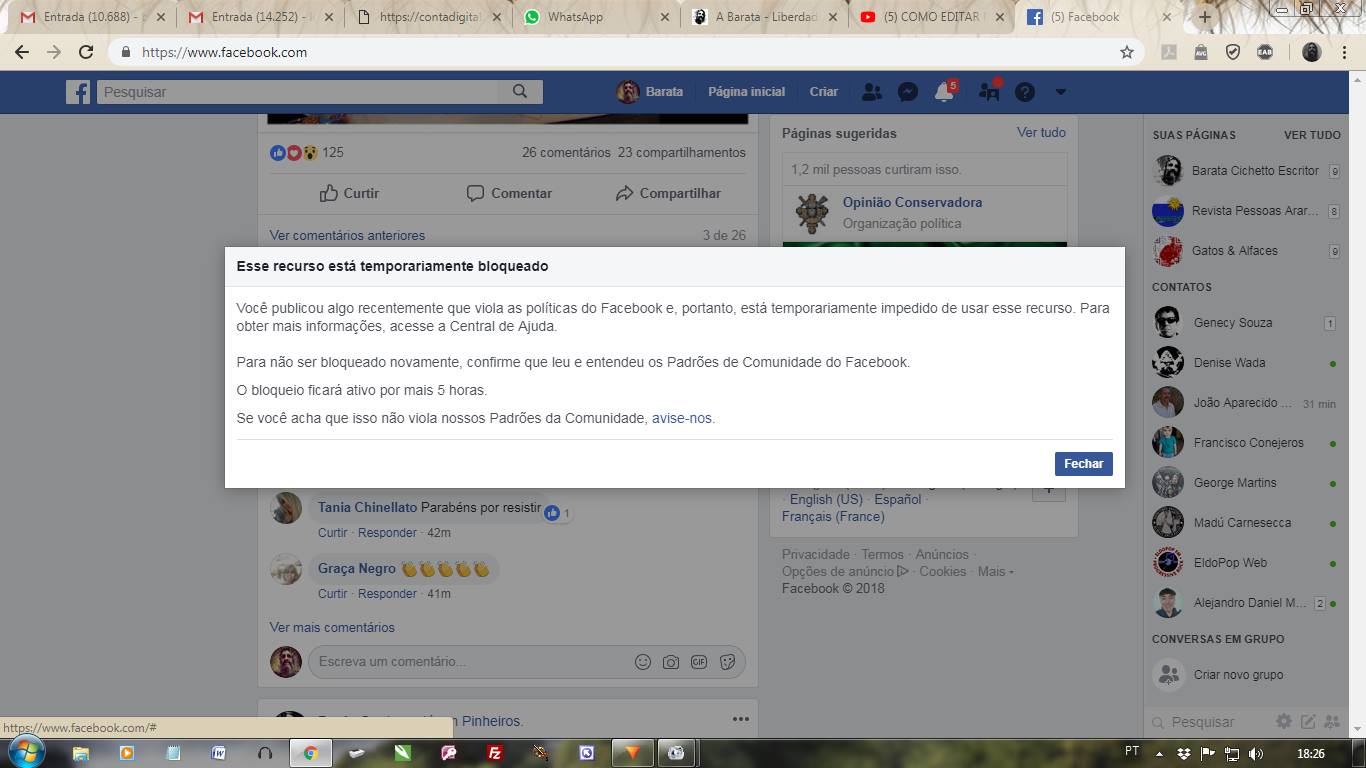
Task: Bookmark this page with the star icon
Action: (x=1127, y=52)
